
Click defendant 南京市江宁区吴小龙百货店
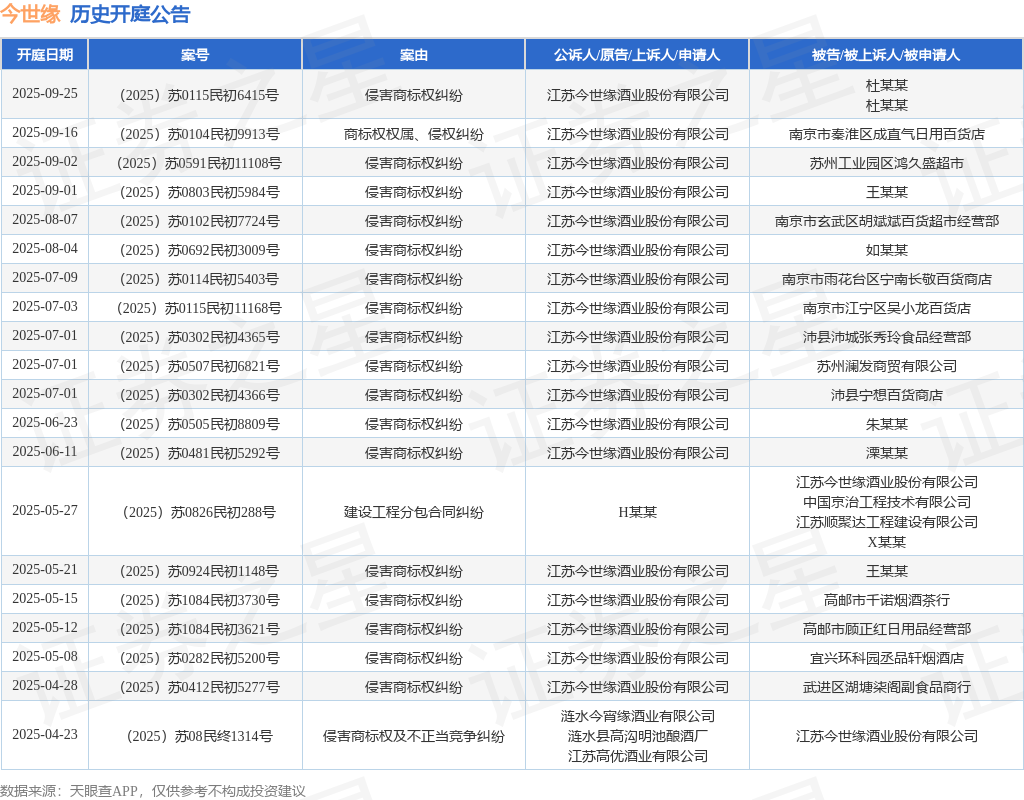886,308
